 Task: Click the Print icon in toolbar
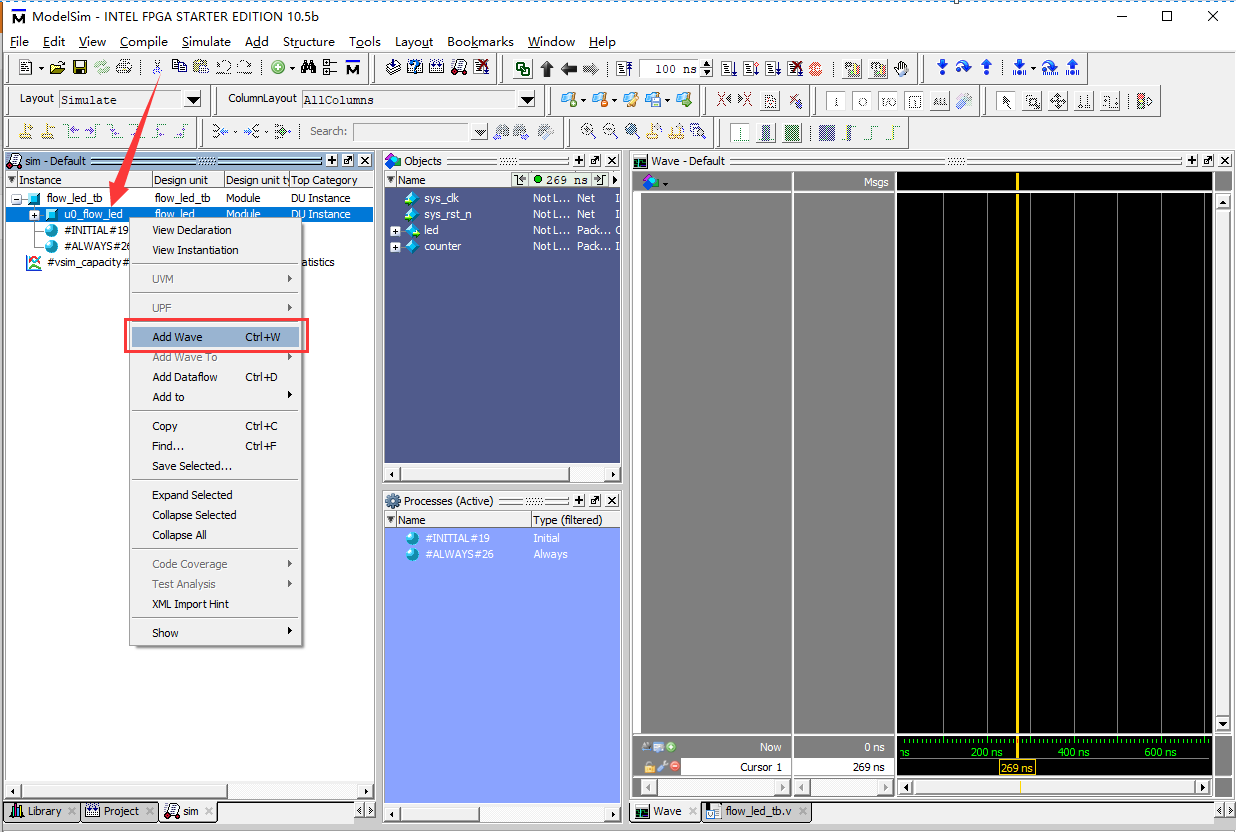click(124, 68)
